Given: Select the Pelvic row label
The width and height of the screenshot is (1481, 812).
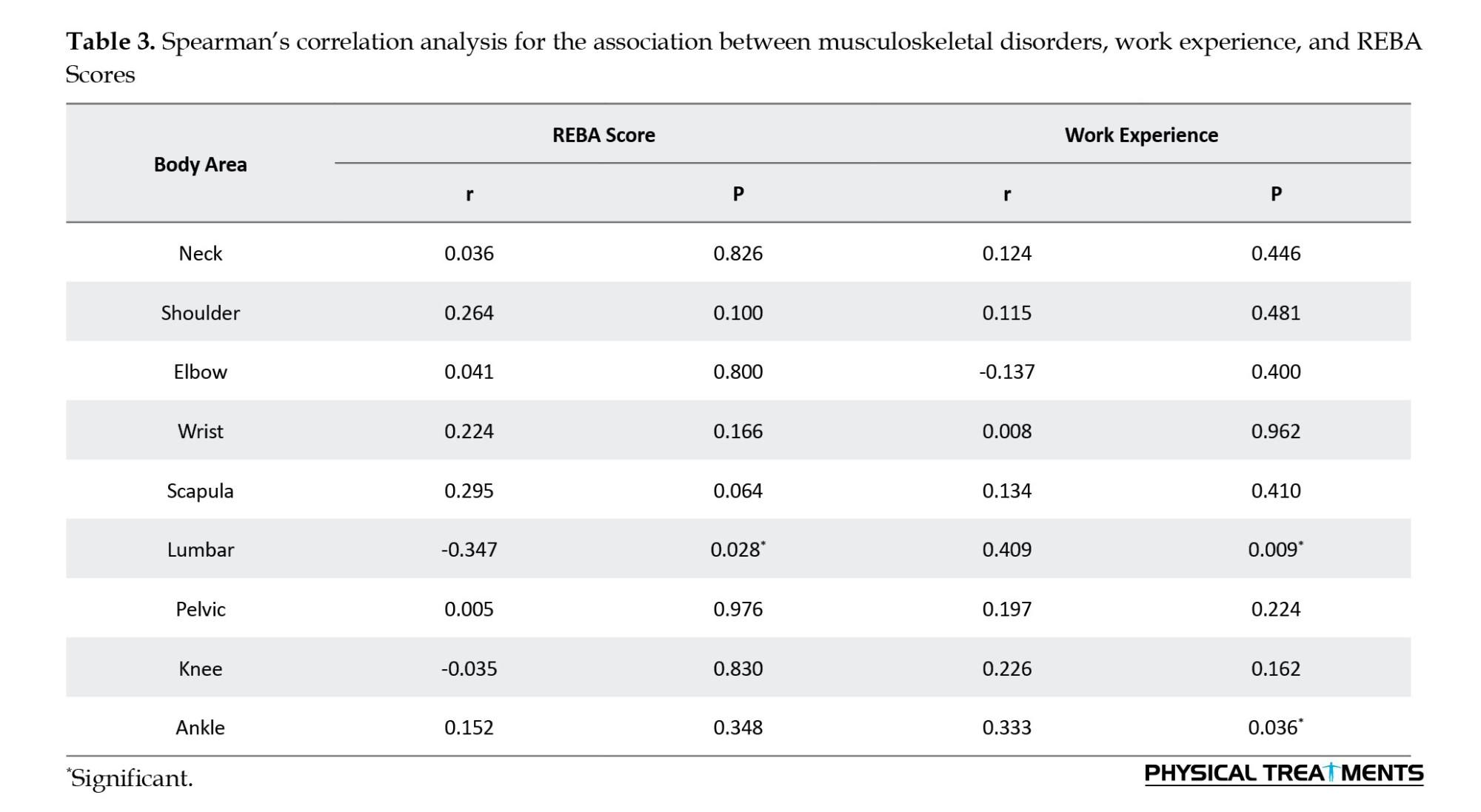Looking at the screenshot, I should pos(200,609).
